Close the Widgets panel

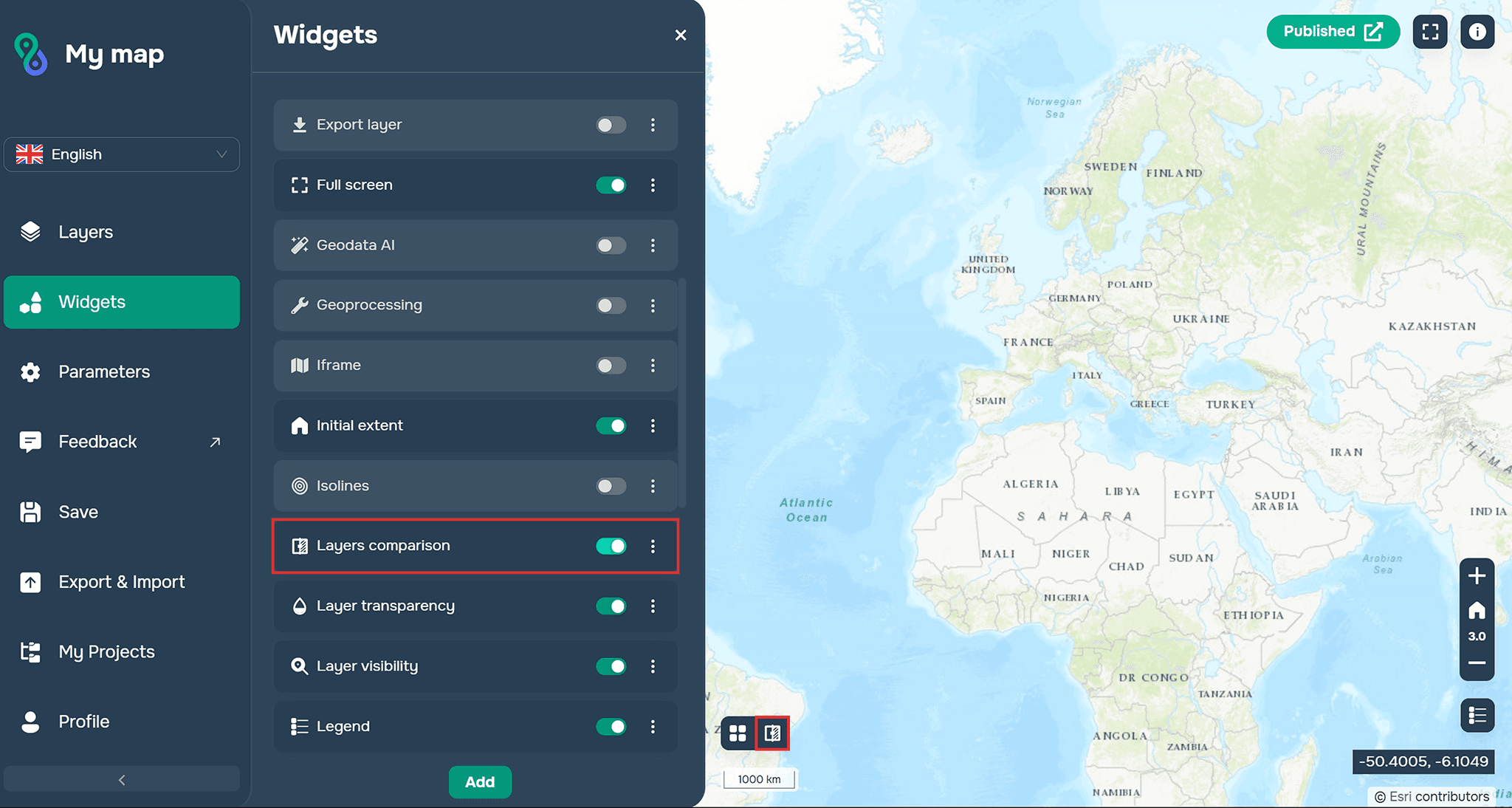[681, 35]
